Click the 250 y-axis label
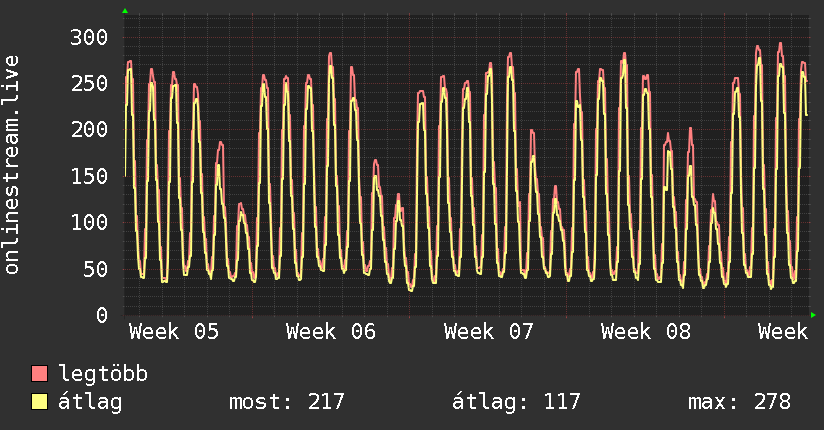Screen dimensions: 824x430 (x=88, y=84)
